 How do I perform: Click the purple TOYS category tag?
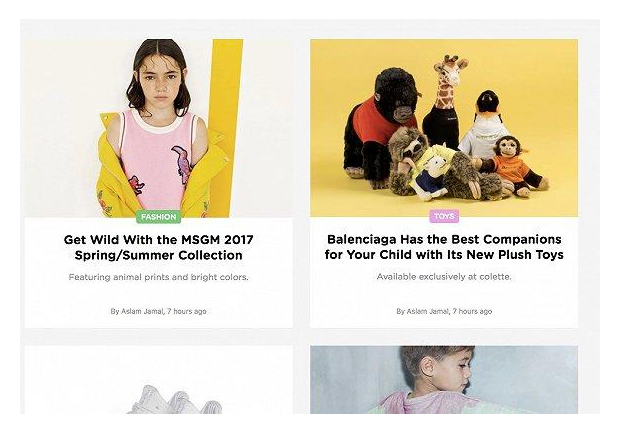(444, 217)
